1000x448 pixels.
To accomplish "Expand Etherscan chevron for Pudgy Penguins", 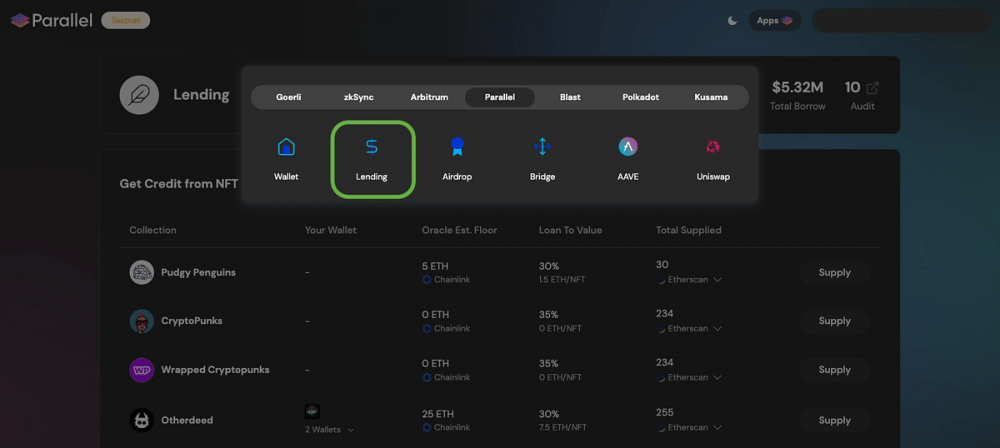I will pyautogui.click(x=717, y=280).
